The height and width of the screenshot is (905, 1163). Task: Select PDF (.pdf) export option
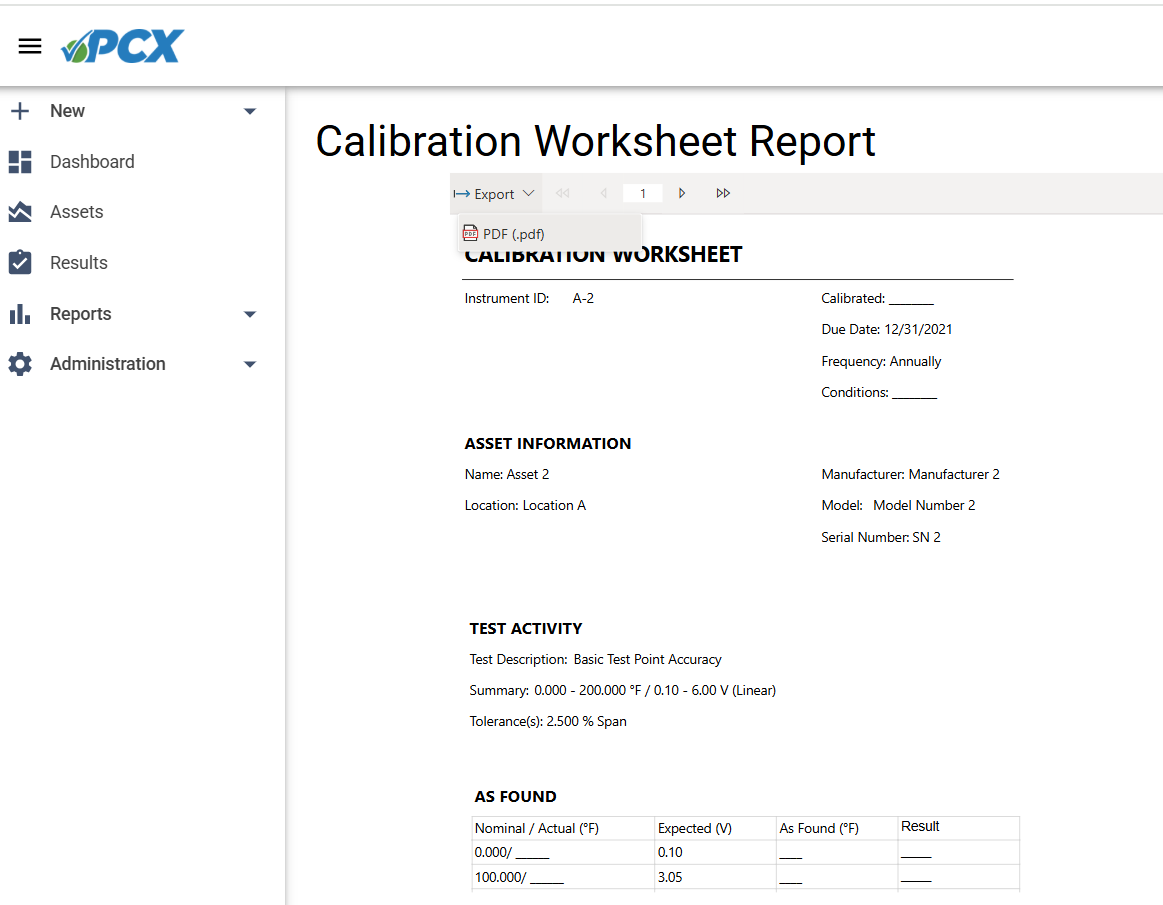point(513,234)
